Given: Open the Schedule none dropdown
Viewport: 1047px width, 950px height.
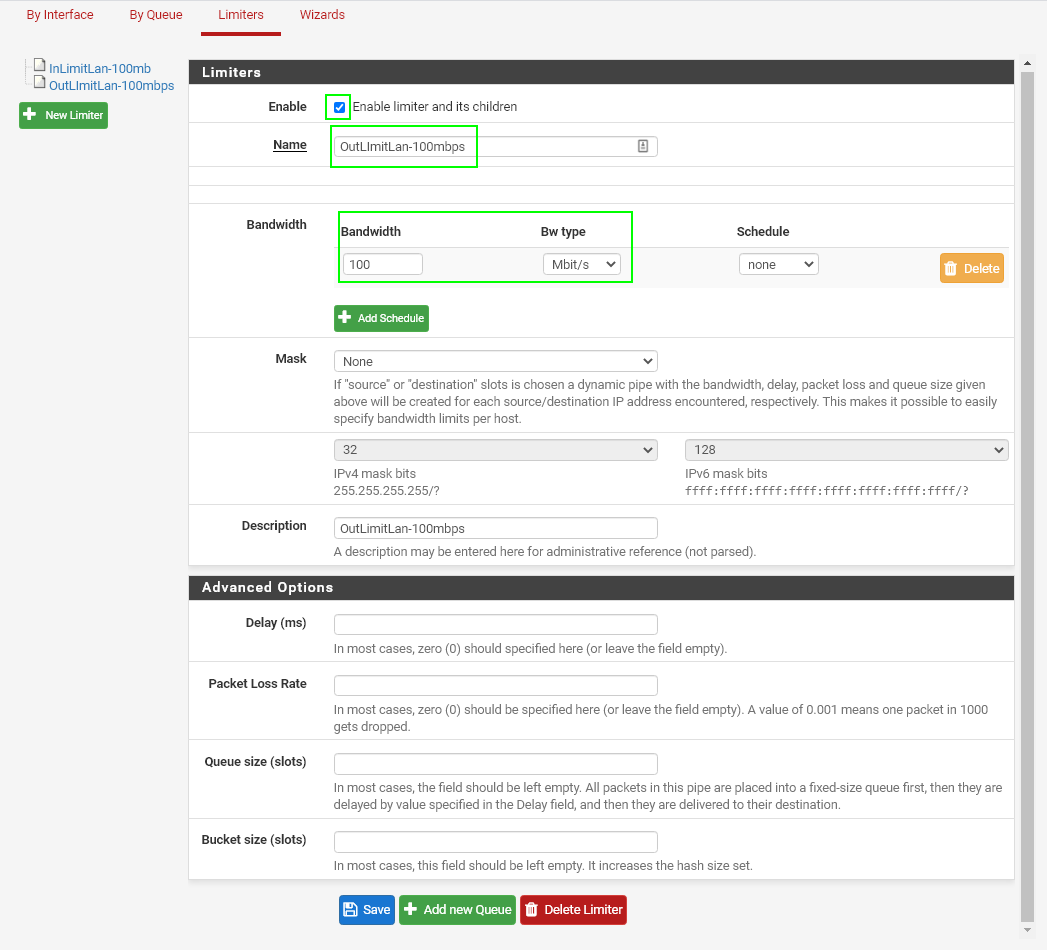Looking at the screenshot, I should (x=779, y=264).
